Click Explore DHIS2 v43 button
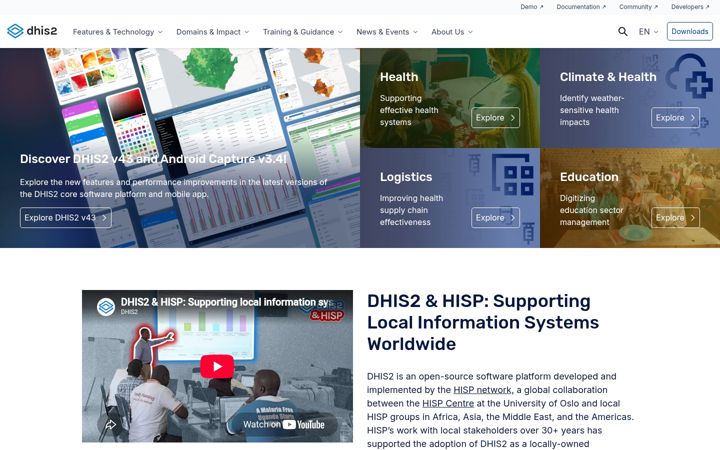 click(x=66, y=218)
